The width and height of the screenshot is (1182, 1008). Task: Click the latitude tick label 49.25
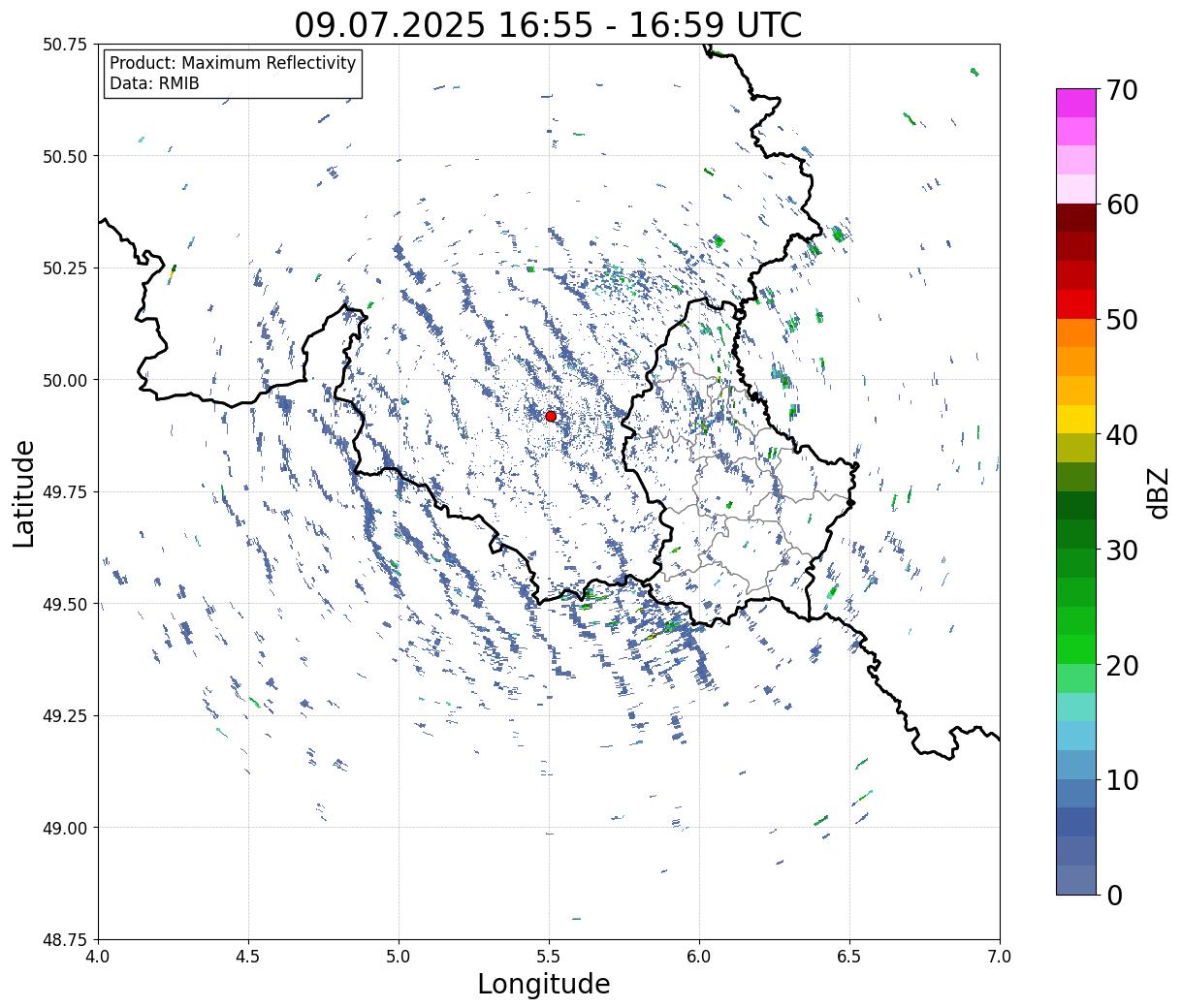(x=65, y=716)
